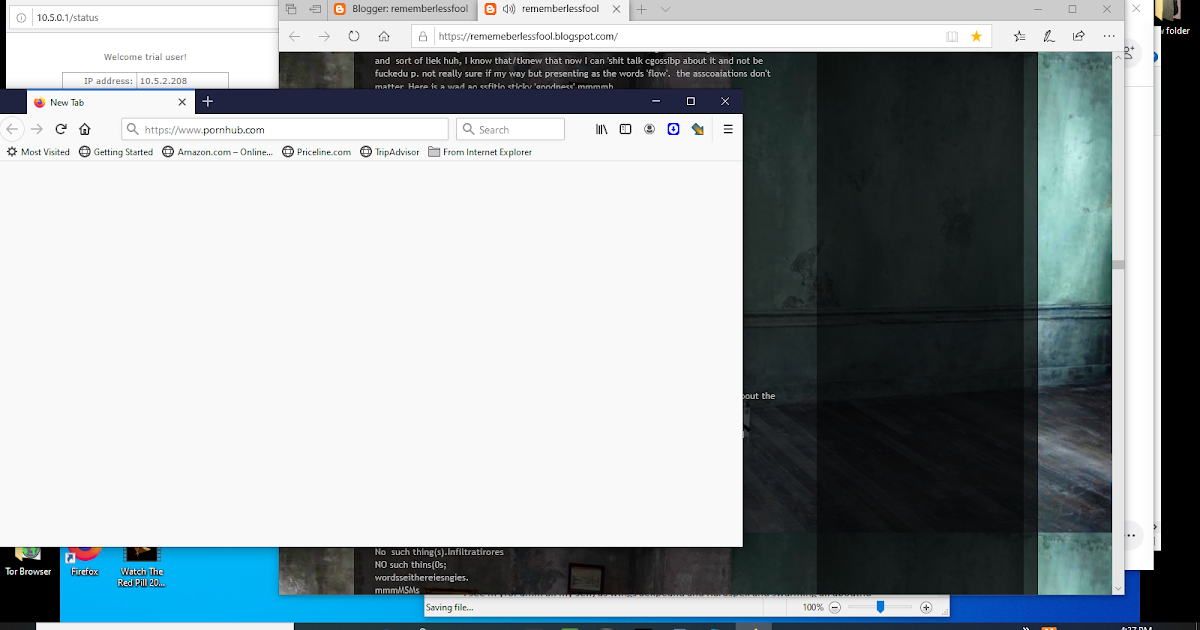Open Most Visited bookmarks folder
This screenshot has height=630, width=1200.
tap(38, 152)
